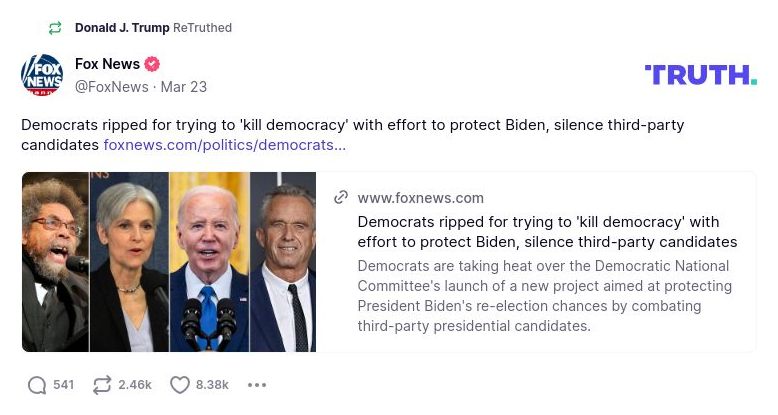The height and width of the screenshot is (415, 778).
Task: Open the link card headline
Action: [x=546, y=232]
